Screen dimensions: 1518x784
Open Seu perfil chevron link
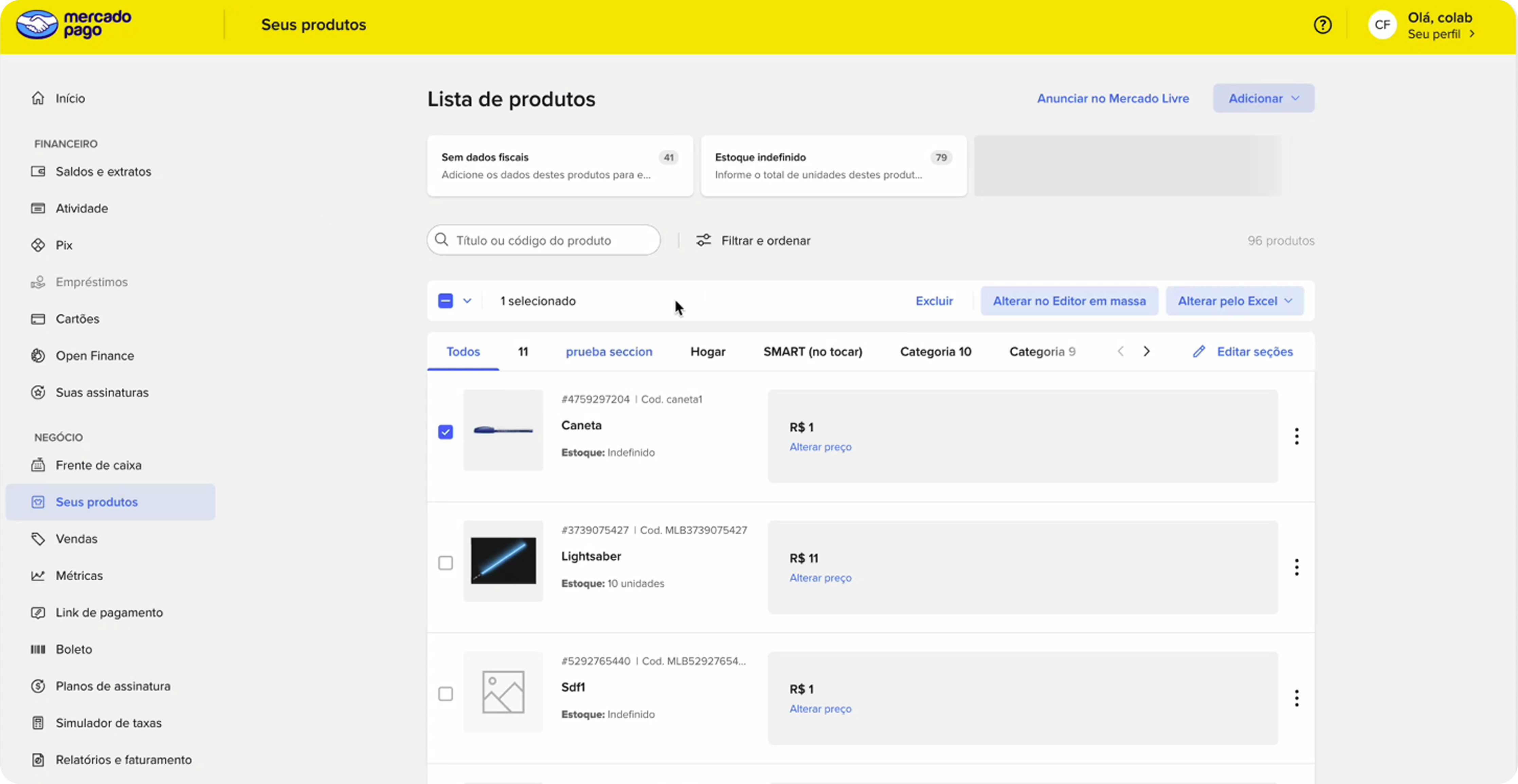coord(1441,34)
